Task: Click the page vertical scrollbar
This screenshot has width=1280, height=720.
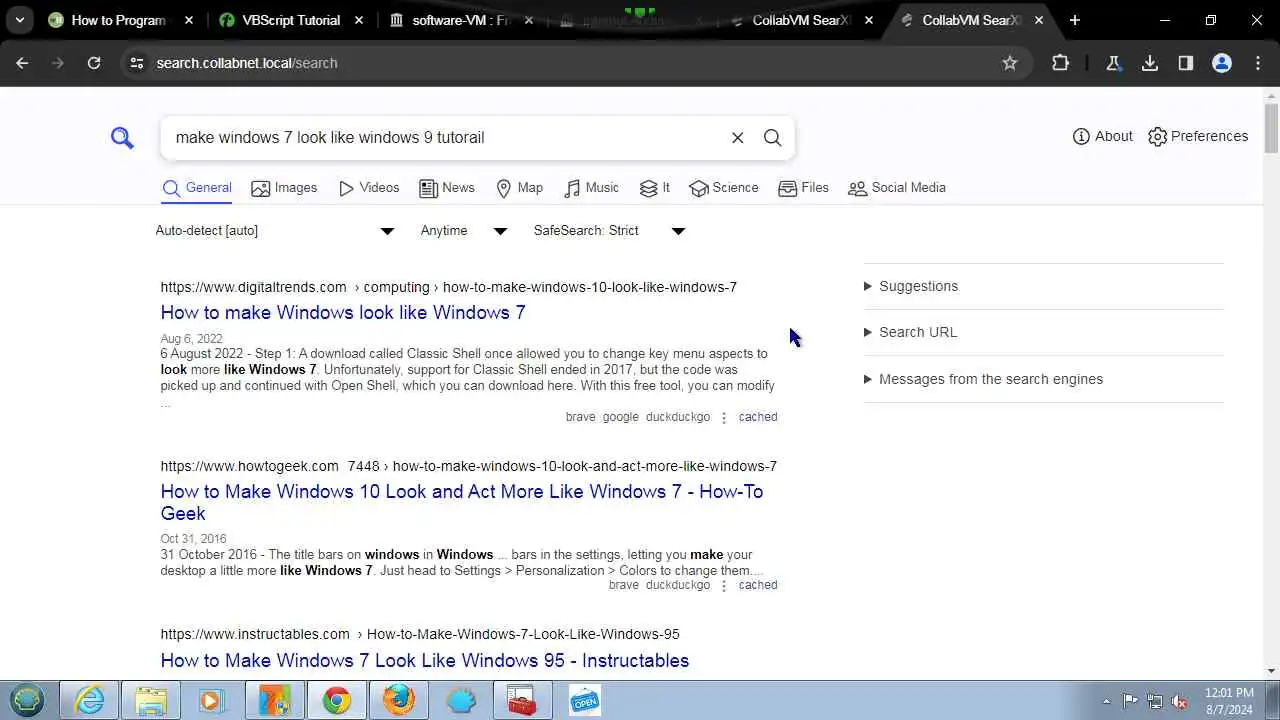Action: pyautogui.click(x=1271, y=128)
